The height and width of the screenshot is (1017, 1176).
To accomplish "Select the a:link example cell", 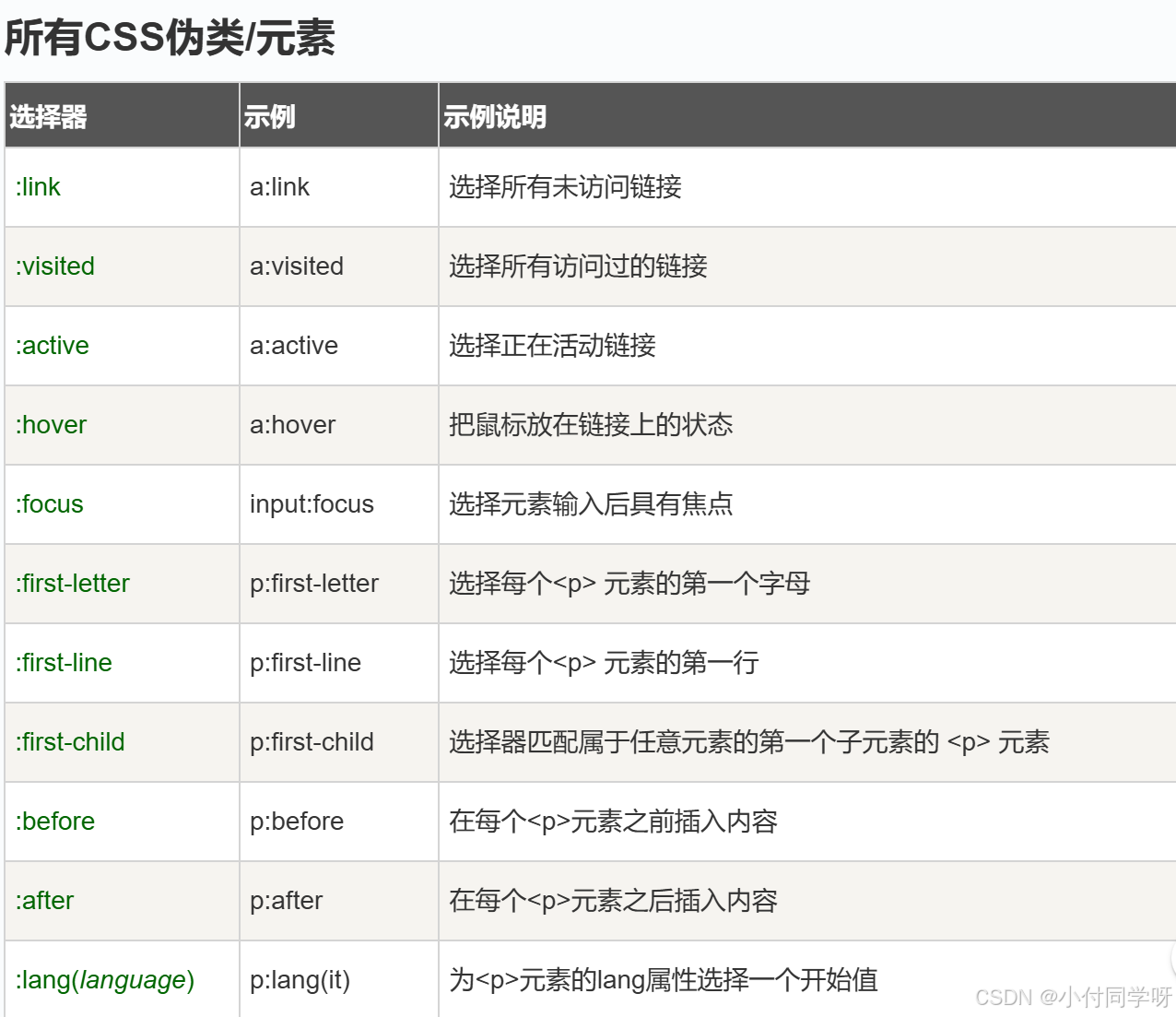I will [x=339, y=187].
